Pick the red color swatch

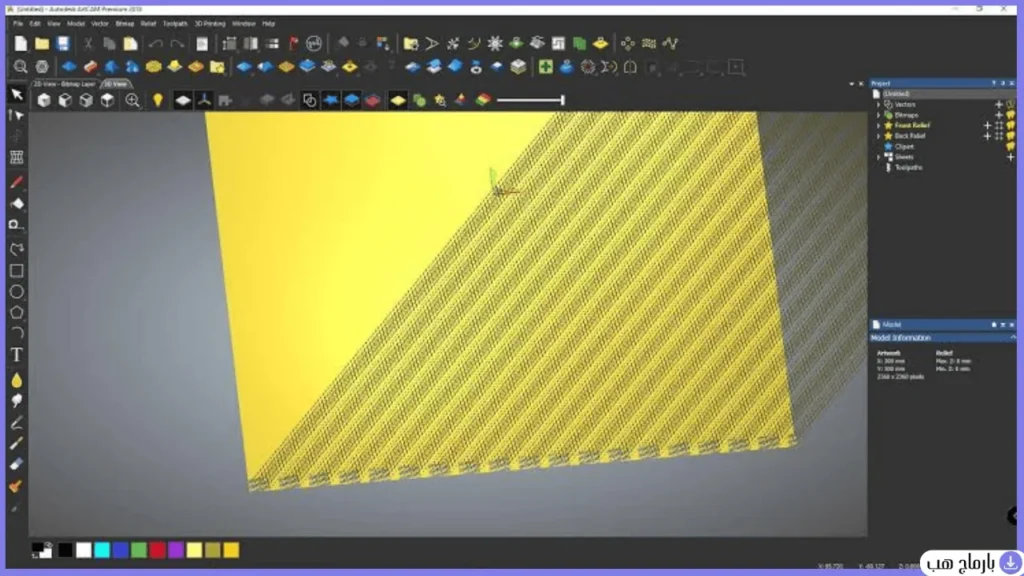(157, 550)
